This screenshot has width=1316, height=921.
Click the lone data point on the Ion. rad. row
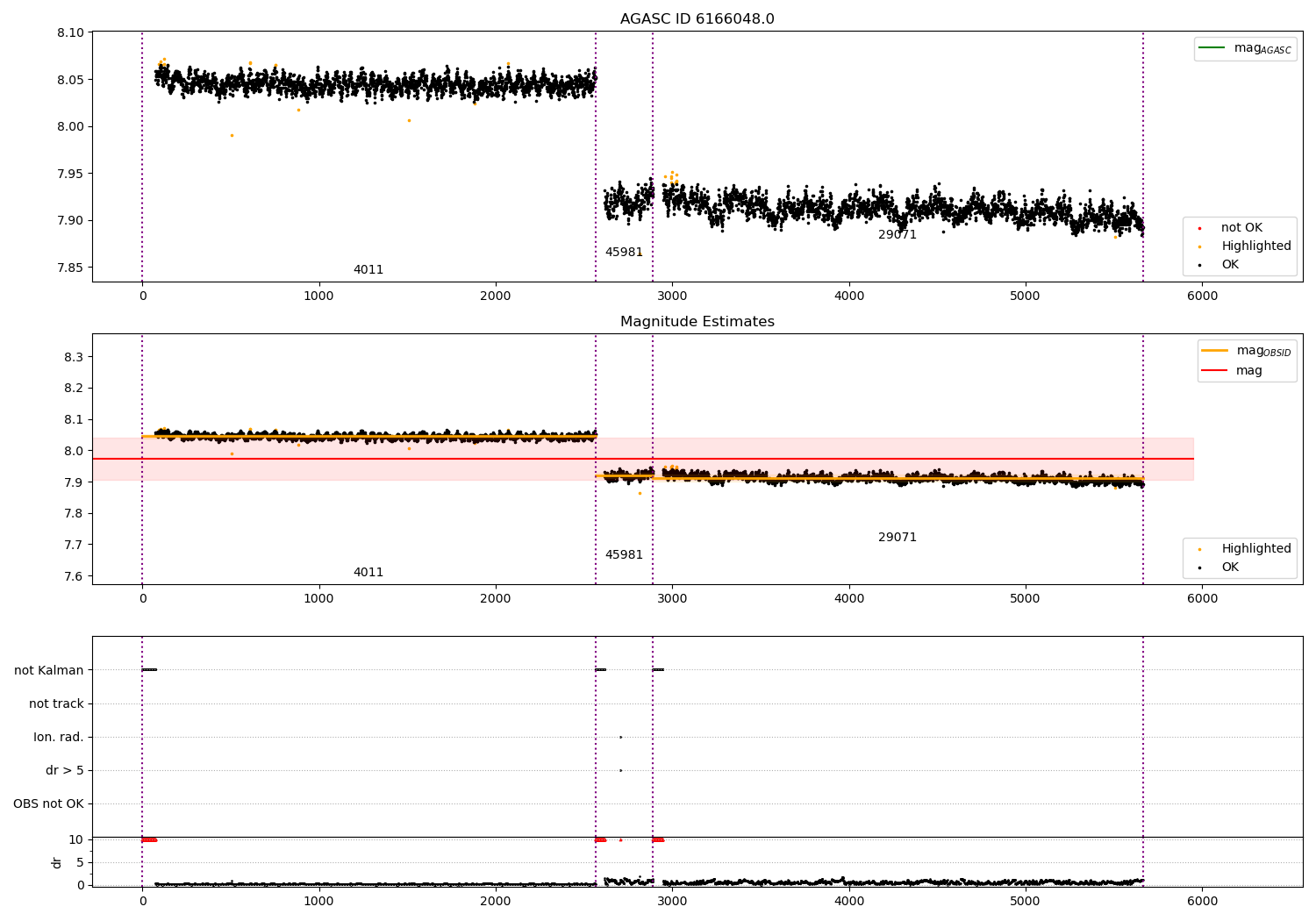tap(620, 738)
